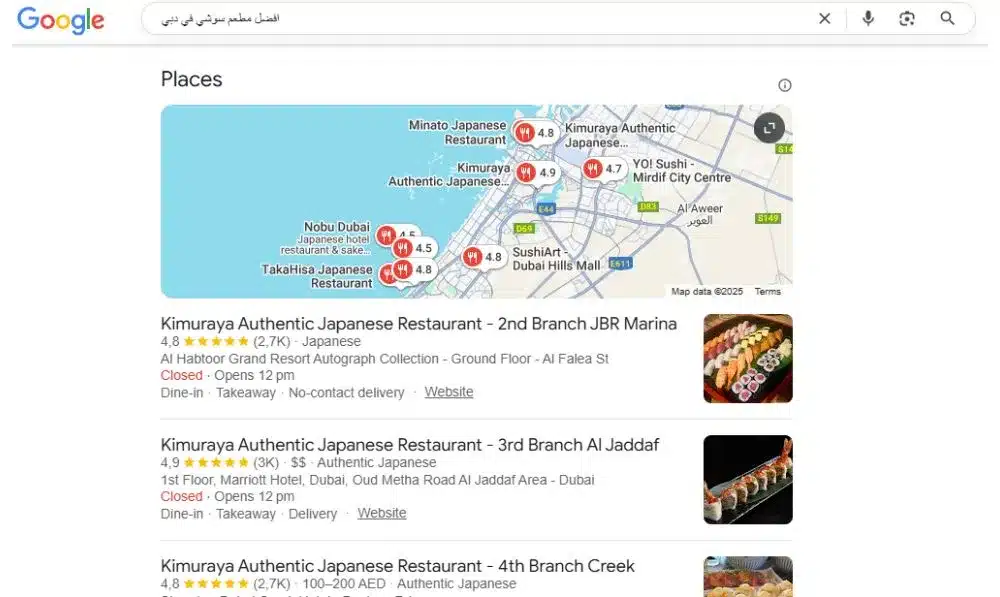Image resolution: width=1000 pixels, height=597 pixels.
Task: Click the Nobu Dubai map pin
Action: pos(385,235)
